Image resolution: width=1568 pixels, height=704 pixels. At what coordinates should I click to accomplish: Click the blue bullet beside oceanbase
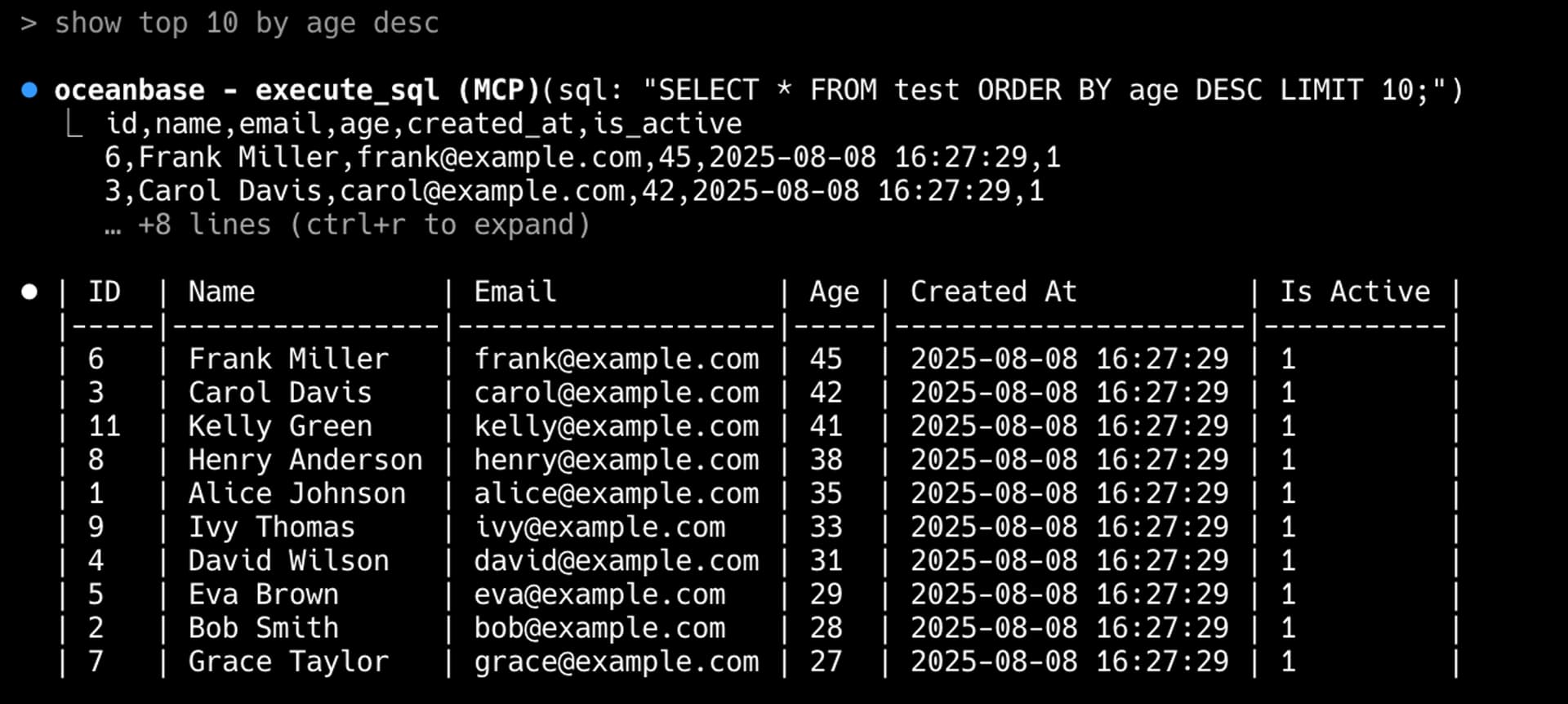[29, 90]
